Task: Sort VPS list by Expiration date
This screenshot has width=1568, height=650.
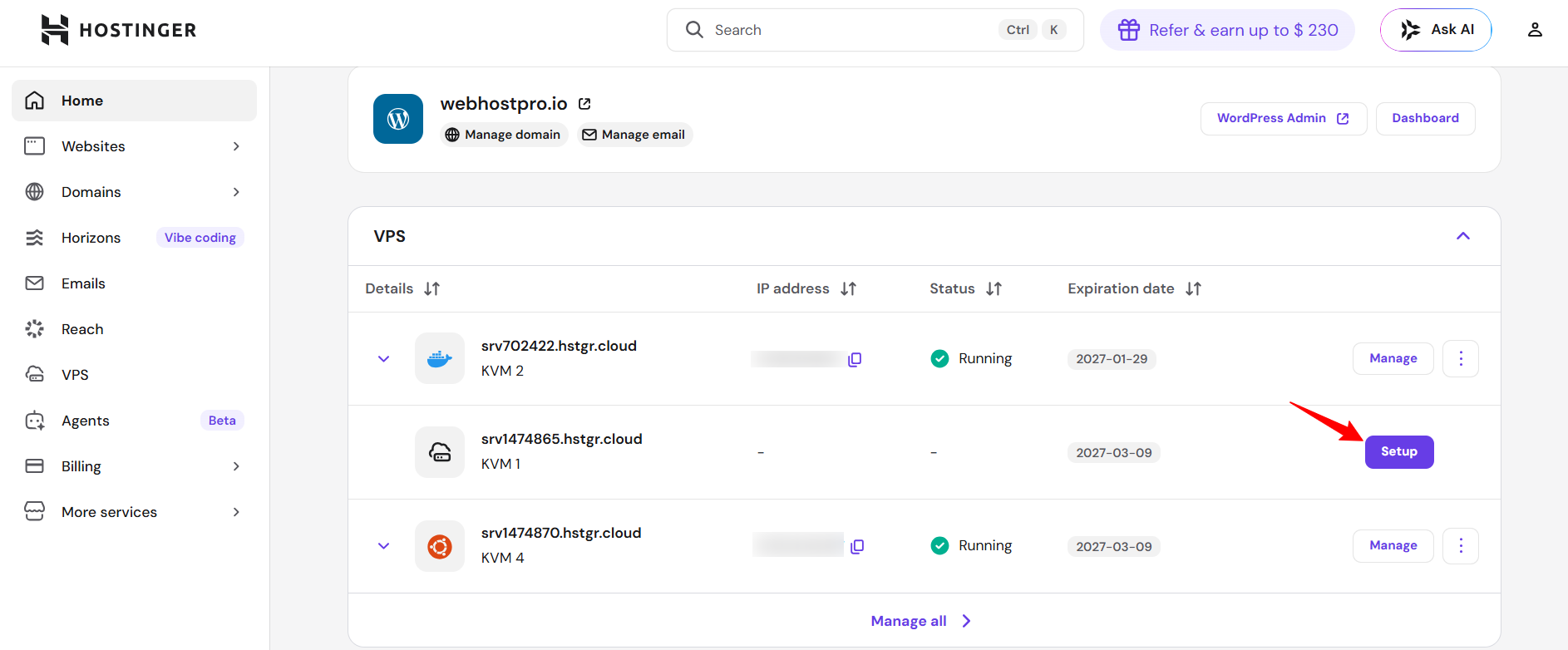Action: [x=1193, y=288]
